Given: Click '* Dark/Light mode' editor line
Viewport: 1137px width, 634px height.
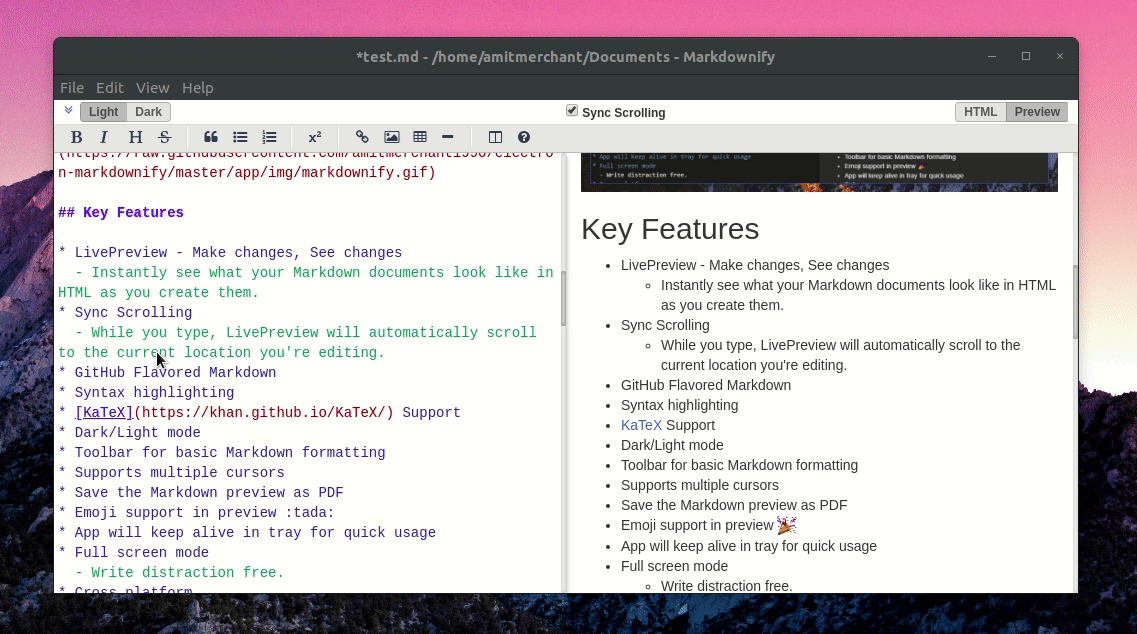Looking at the screenshot, I should click(129, 432).
